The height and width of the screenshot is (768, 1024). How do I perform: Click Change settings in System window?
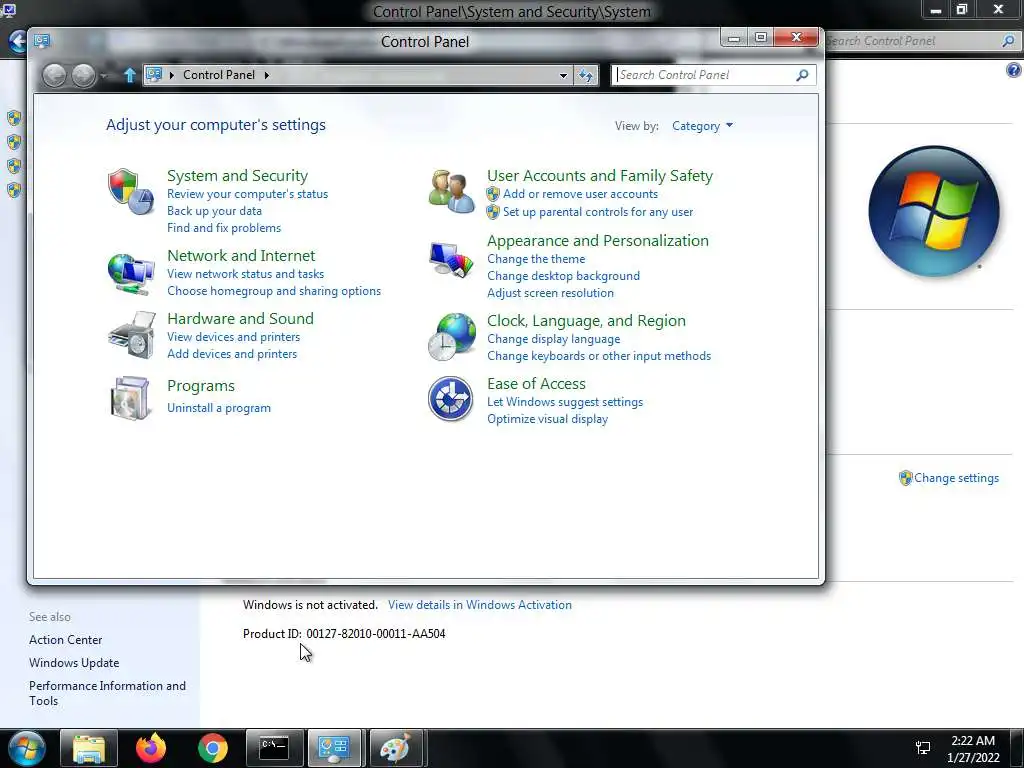click(956, 478)
